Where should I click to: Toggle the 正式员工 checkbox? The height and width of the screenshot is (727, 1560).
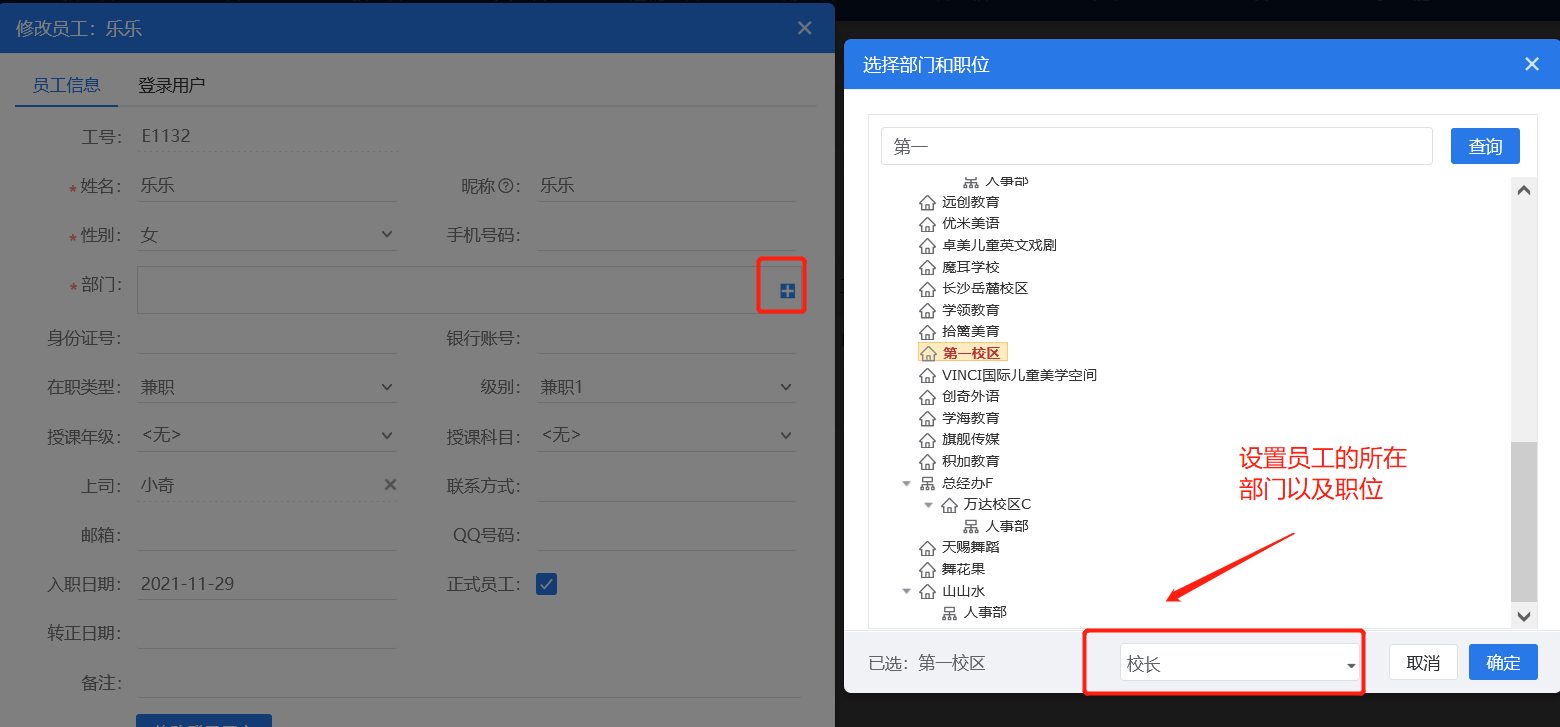tap(546, 584)
